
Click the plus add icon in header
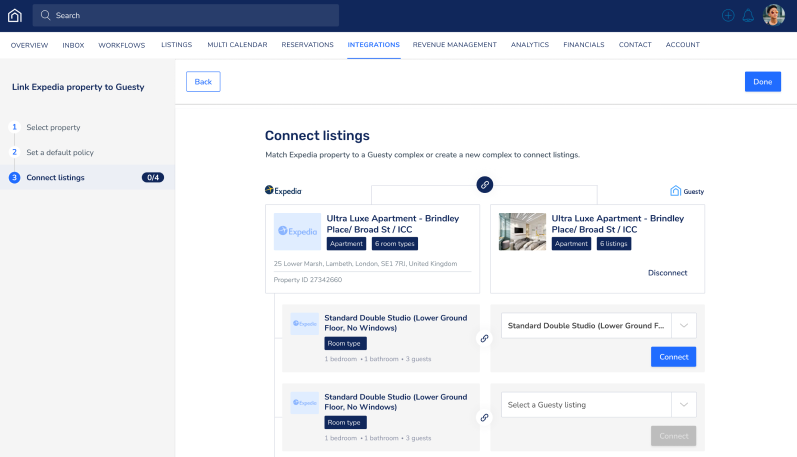click(728, 16)
